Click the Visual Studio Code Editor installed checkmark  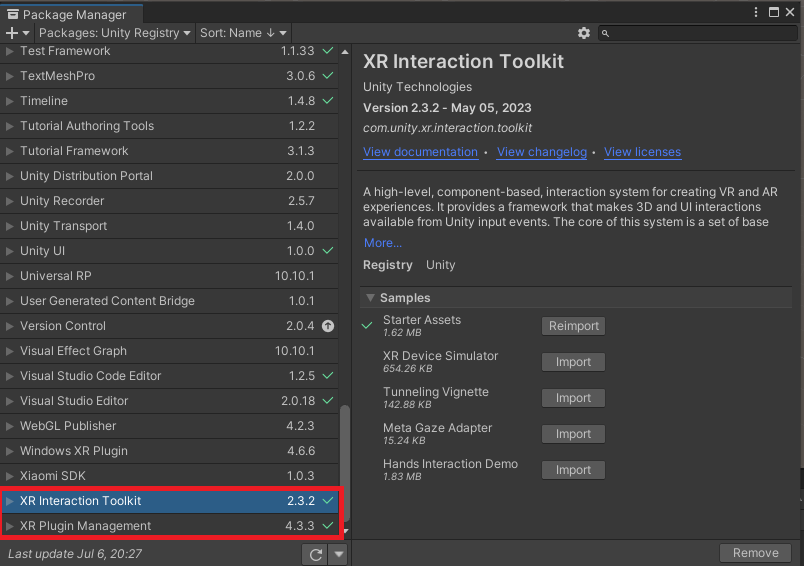click(328, 376)
